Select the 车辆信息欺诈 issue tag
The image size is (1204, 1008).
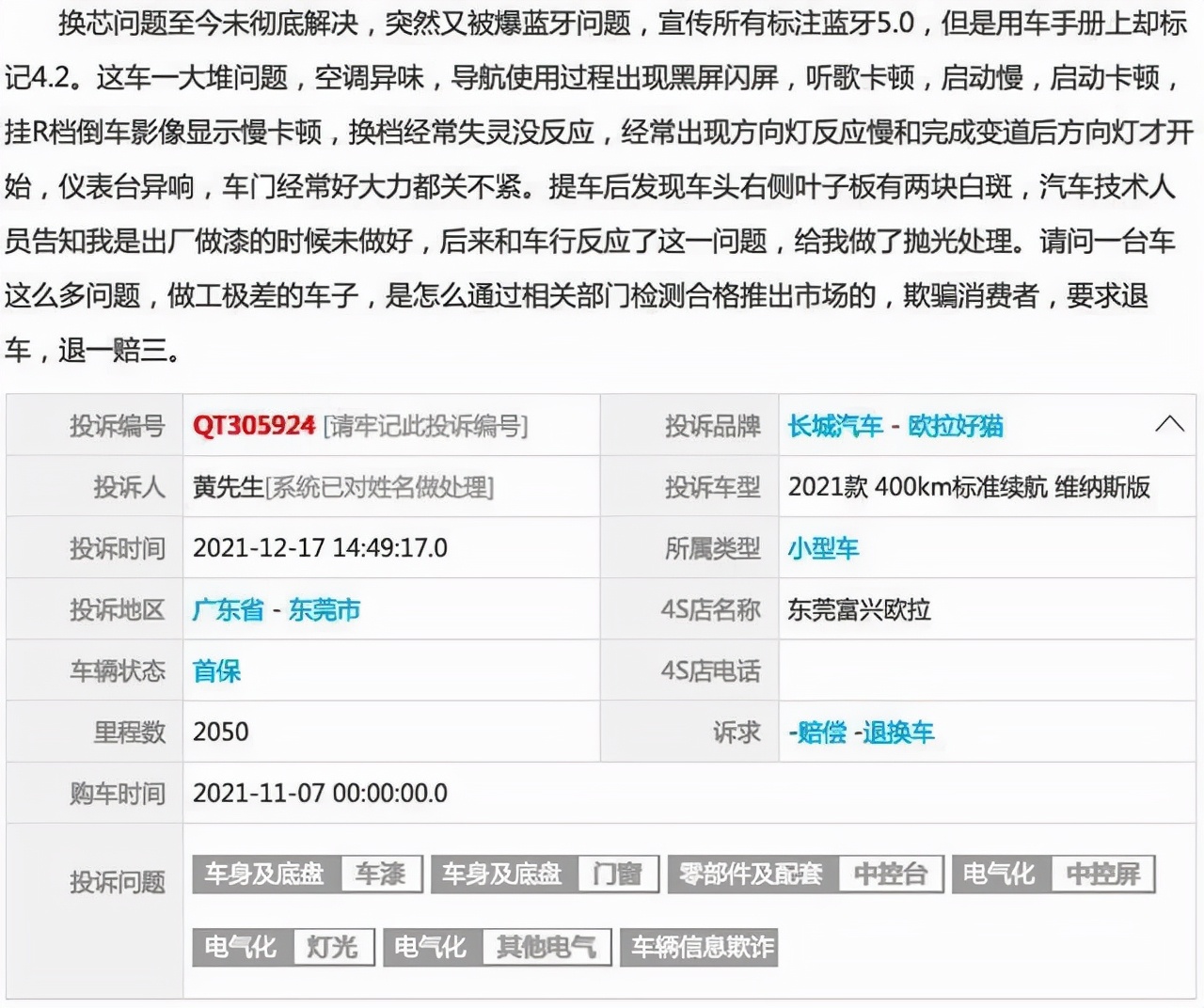tap(699, 947)
